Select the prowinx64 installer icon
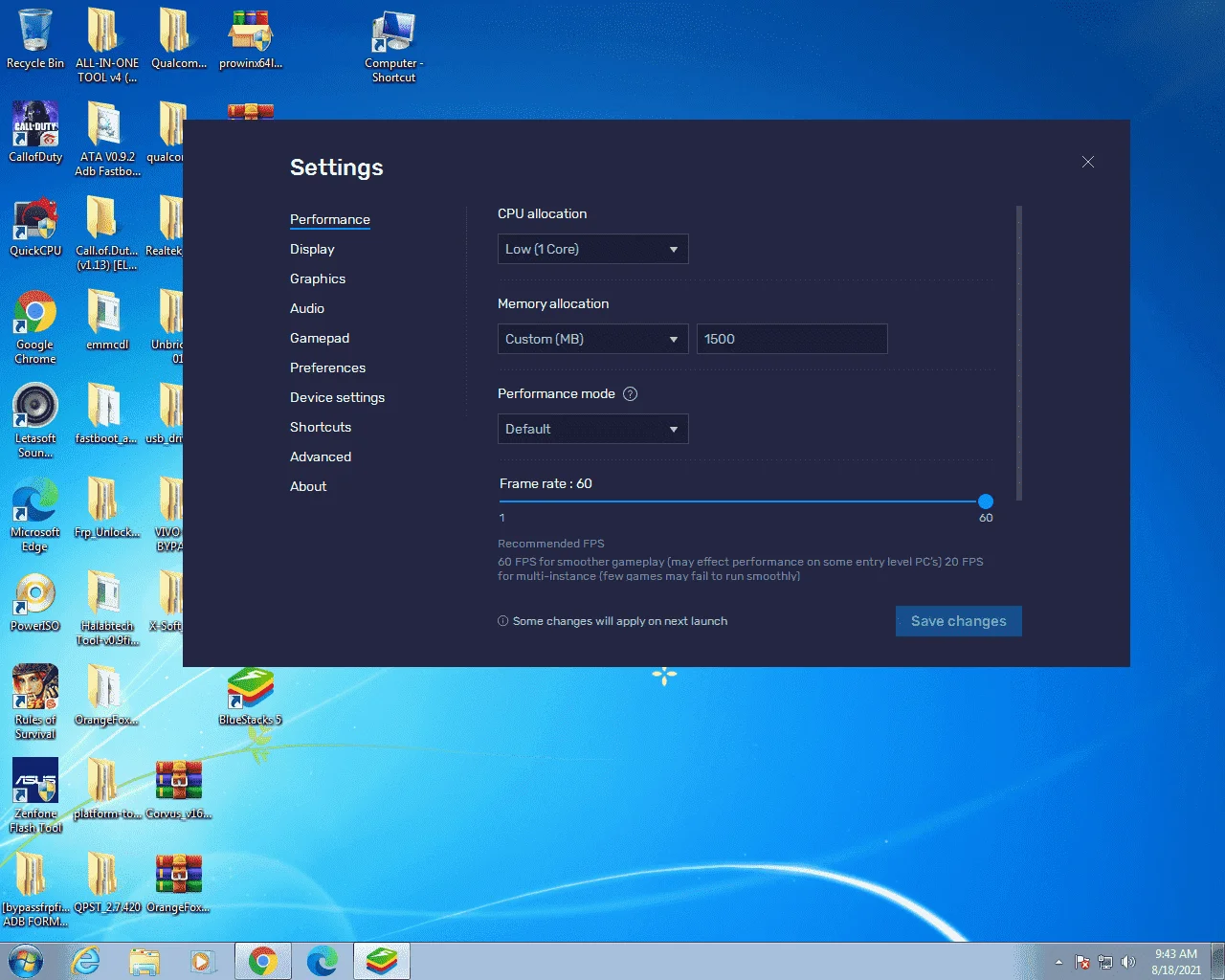 251,39
